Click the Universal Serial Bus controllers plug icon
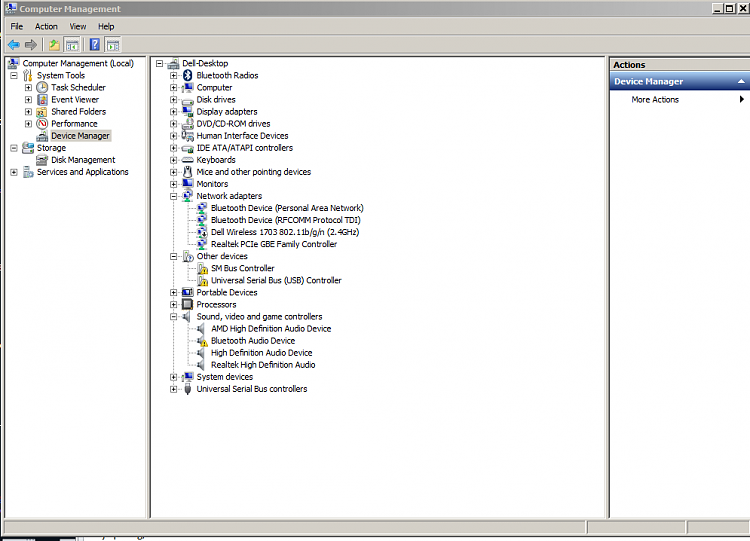750x541 pixels. click(188, 389)
